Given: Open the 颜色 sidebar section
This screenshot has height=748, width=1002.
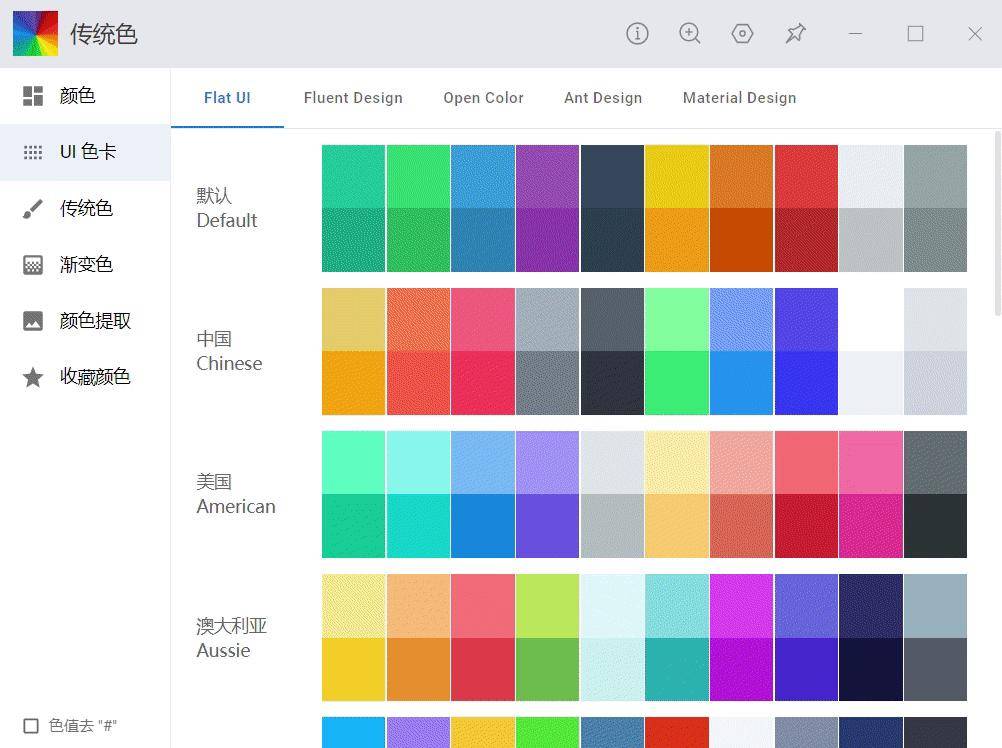Looking at the screenshot, I should coord(85,96).
